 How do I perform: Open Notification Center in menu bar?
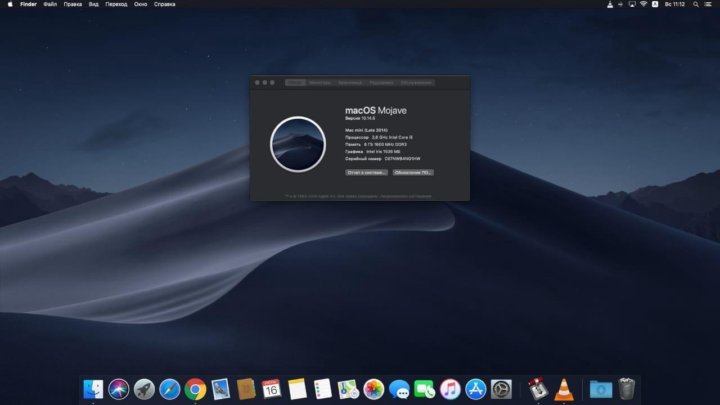coord(709,4)
